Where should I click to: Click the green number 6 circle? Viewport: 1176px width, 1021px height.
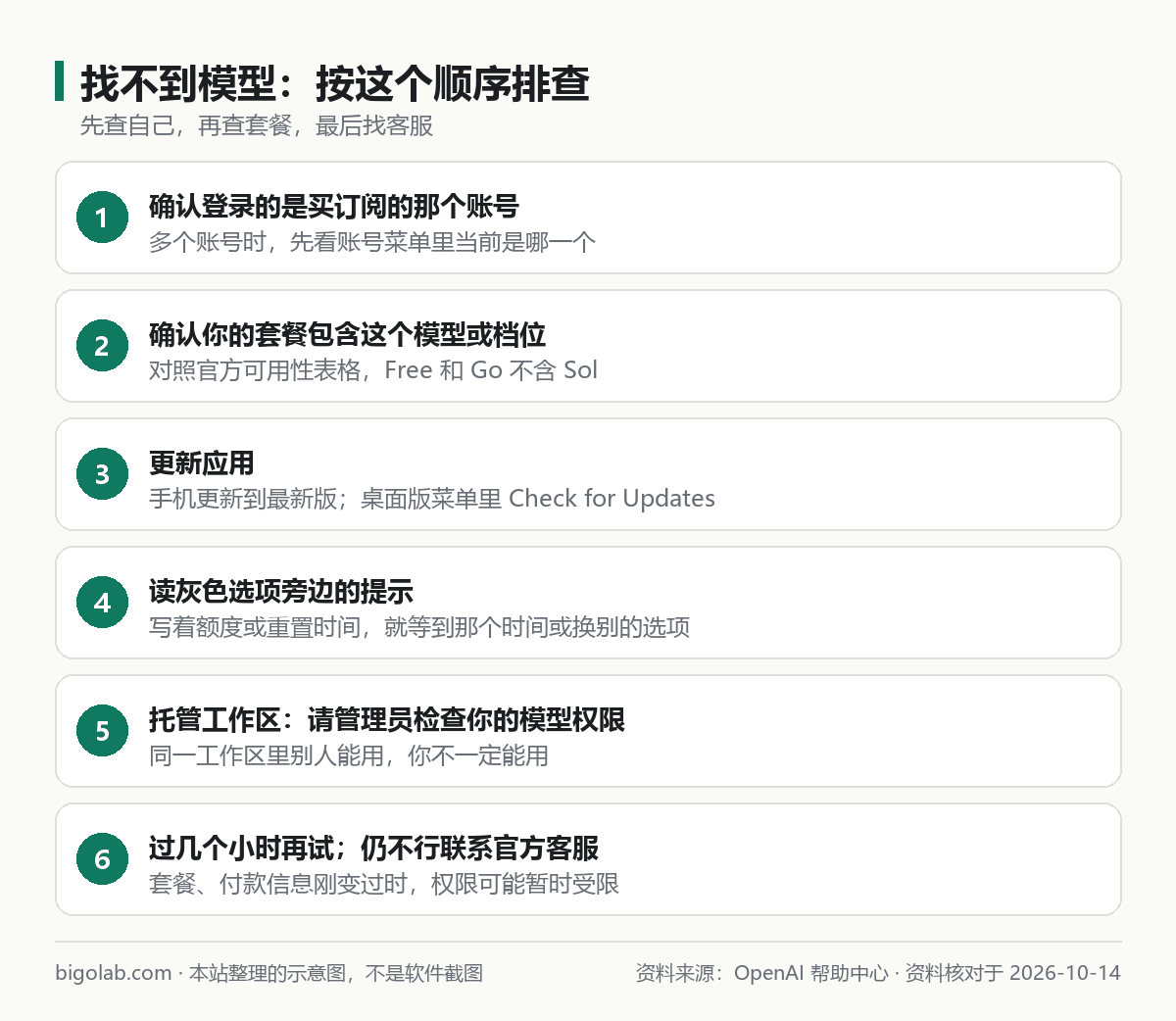[102, 859]
